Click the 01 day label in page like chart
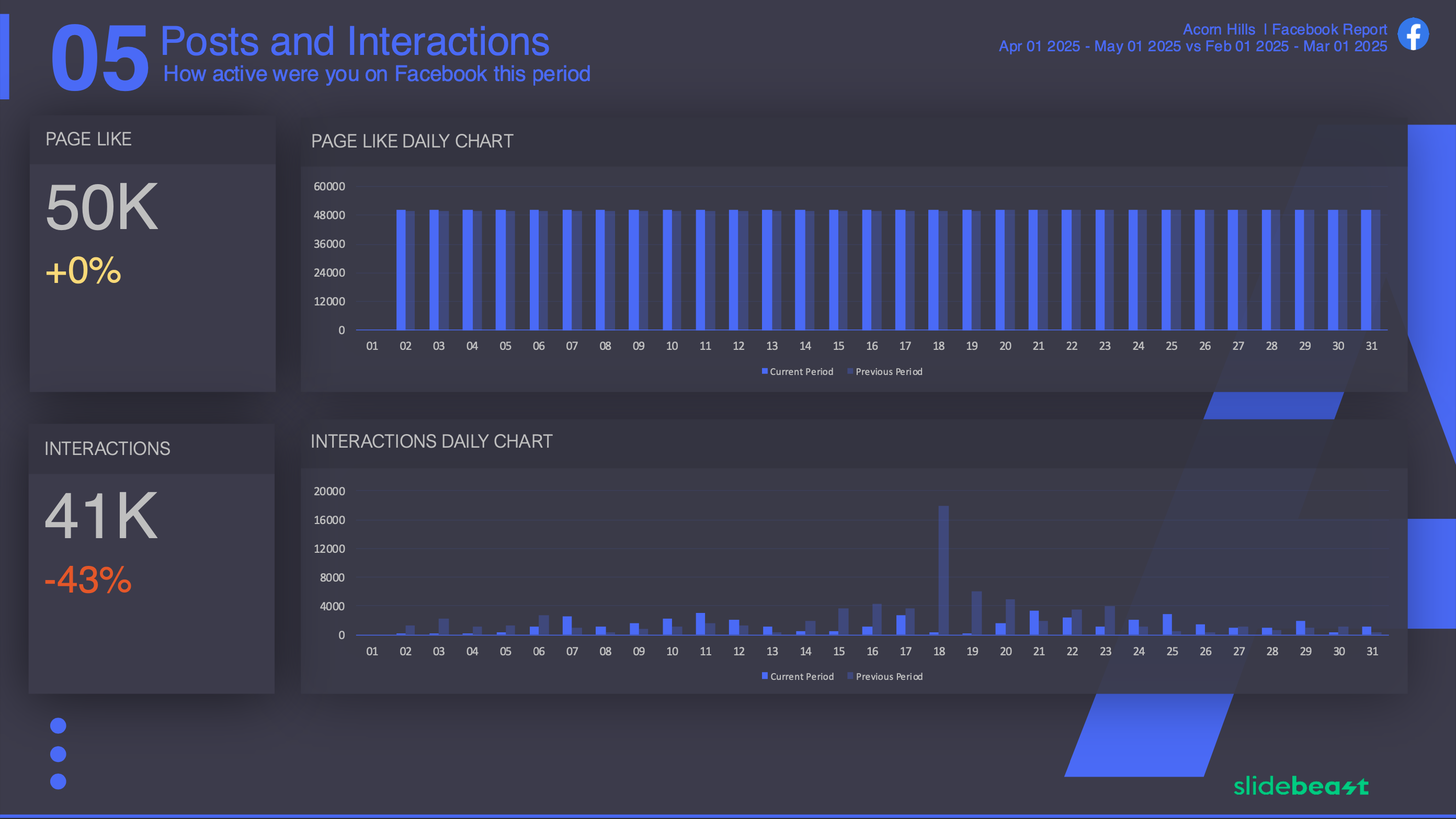This screenshot has width=1456, height=819. [x=372, y=346]
